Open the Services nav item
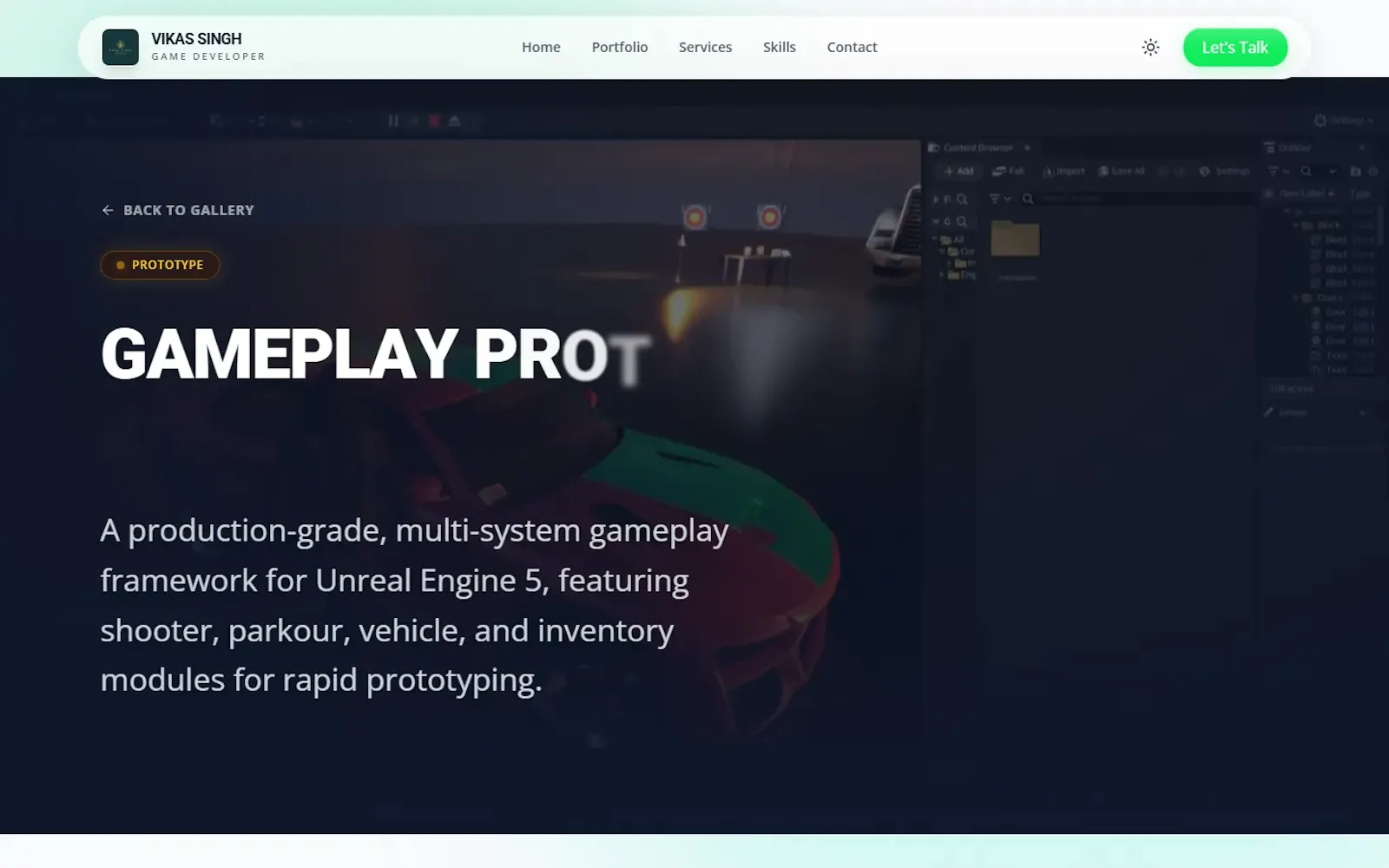The width and height of the screenshot is (1389, 868). (705, 48)
